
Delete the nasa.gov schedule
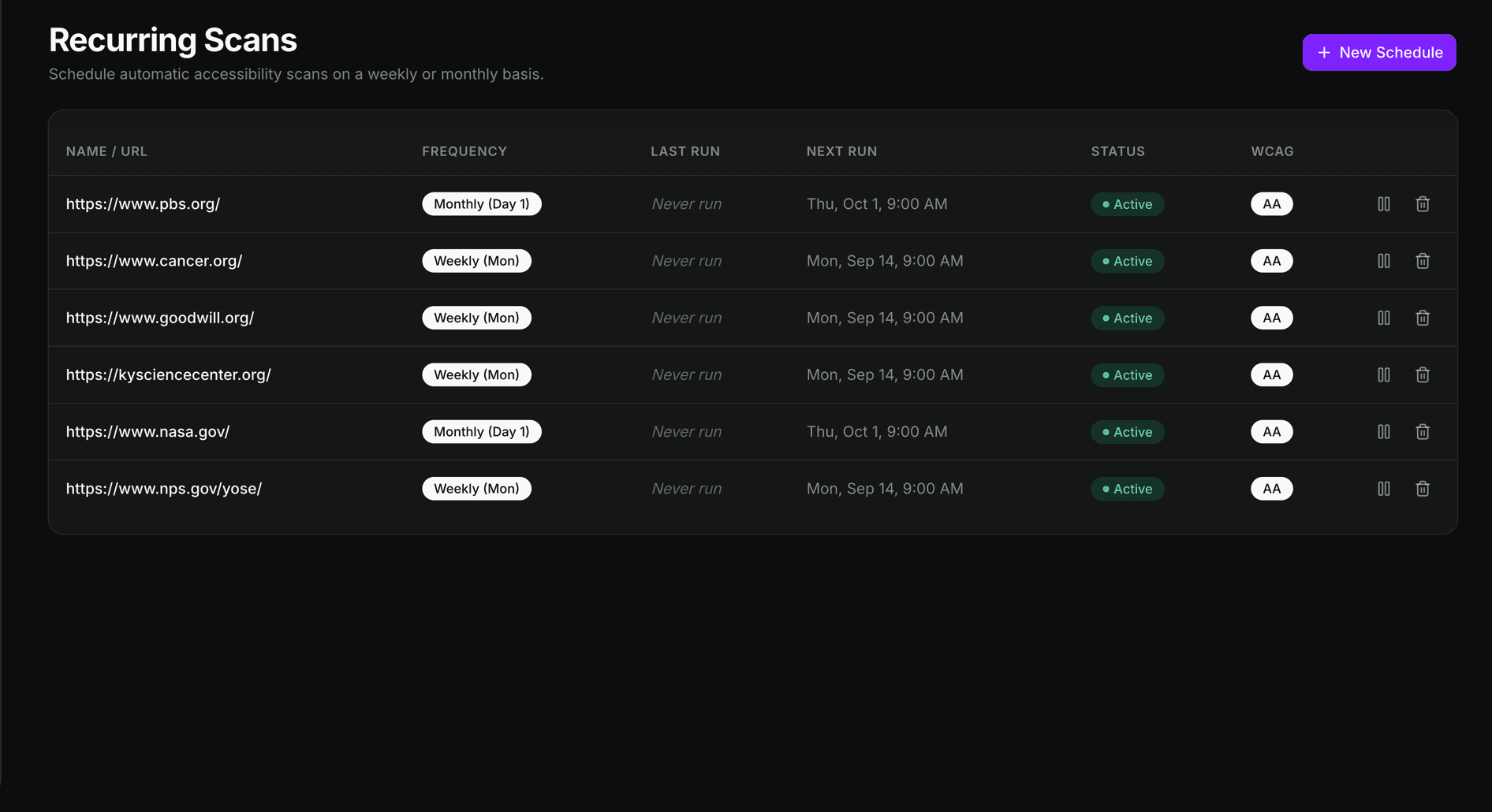[1423, 432]
